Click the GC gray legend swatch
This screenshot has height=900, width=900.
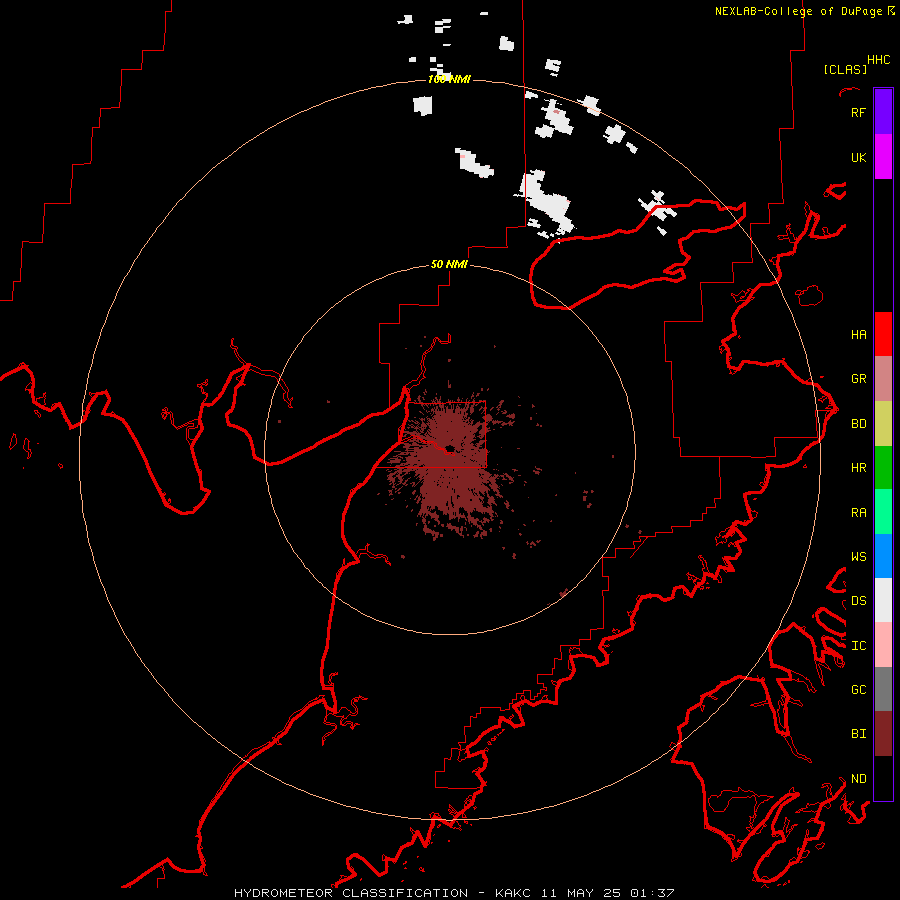[883, 689]
